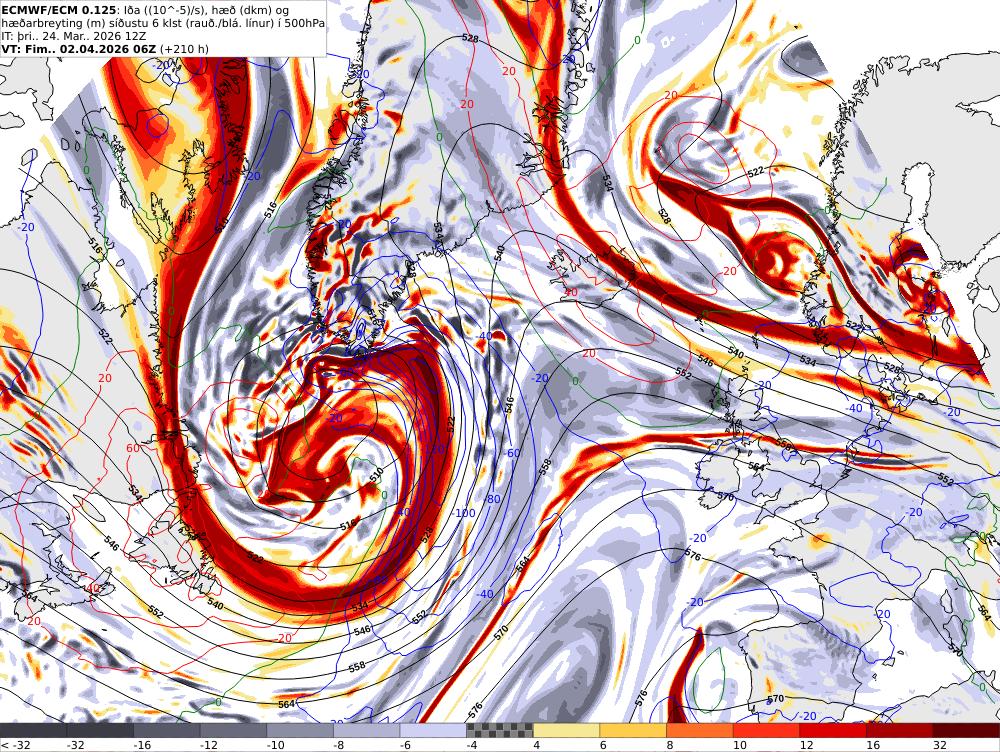Click the '10' legend label
1000x752 pixels.
(740, 745)
